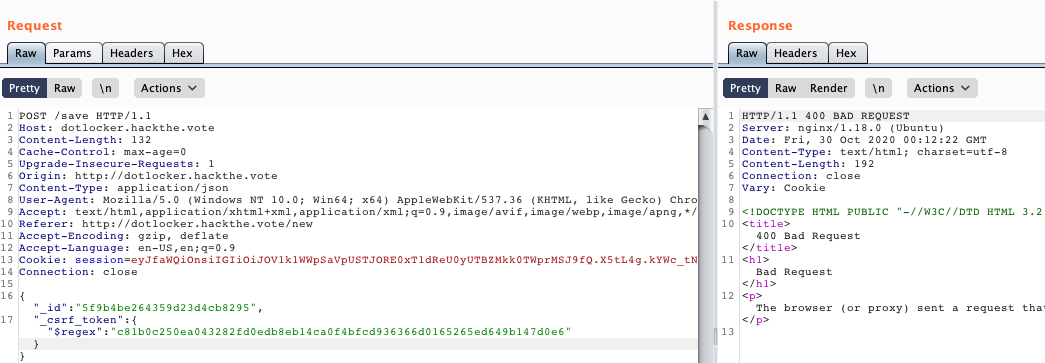Click the 'HTTP/1.1 400 BAD REQUEST' status line
1045x363 pixels.
tap(826, 116)
